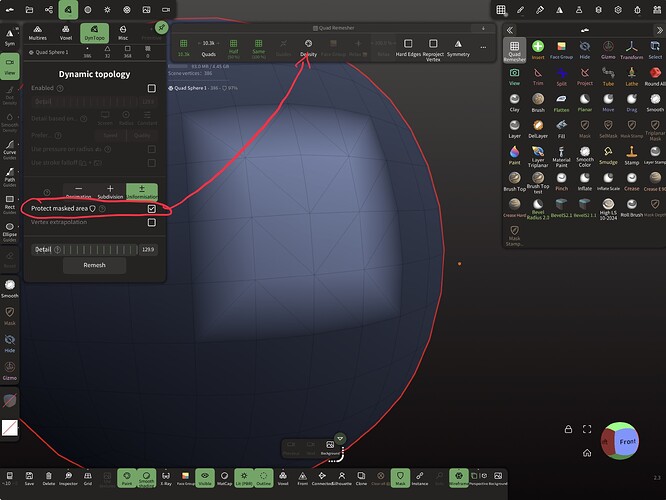Screen dimensions: 666x500
Task: Choose the Material Paint tool
Action: [x=561, y=157]
